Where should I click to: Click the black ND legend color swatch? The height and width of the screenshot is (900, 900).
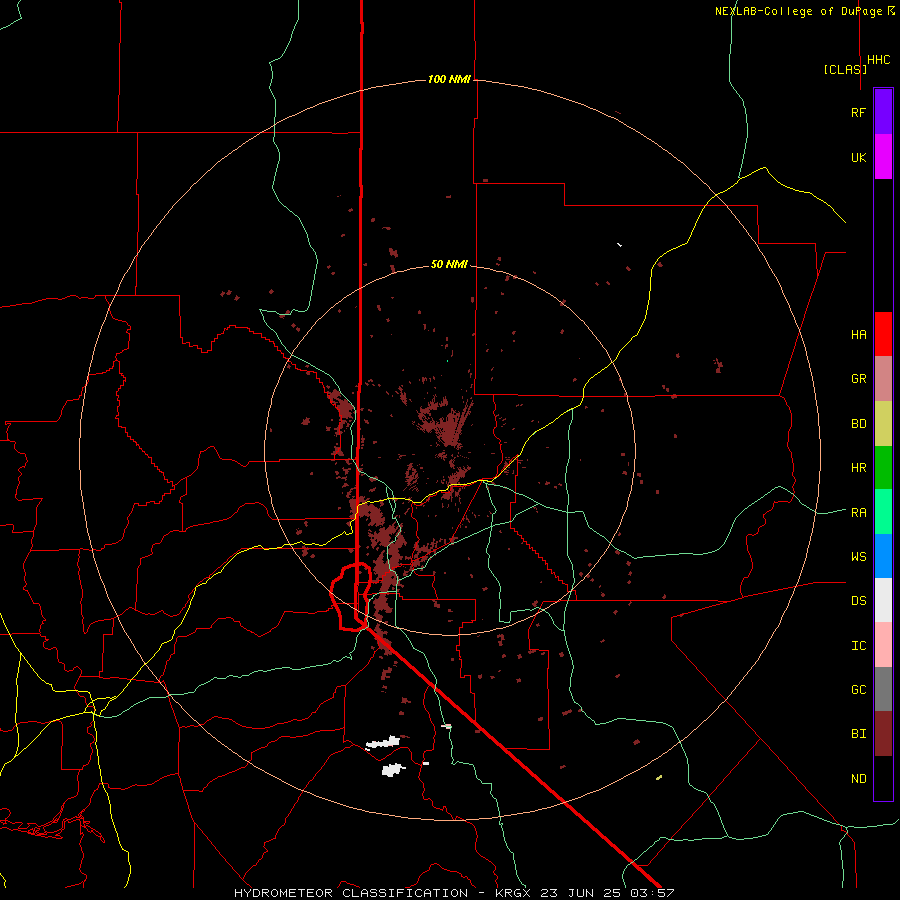point(883,778)
